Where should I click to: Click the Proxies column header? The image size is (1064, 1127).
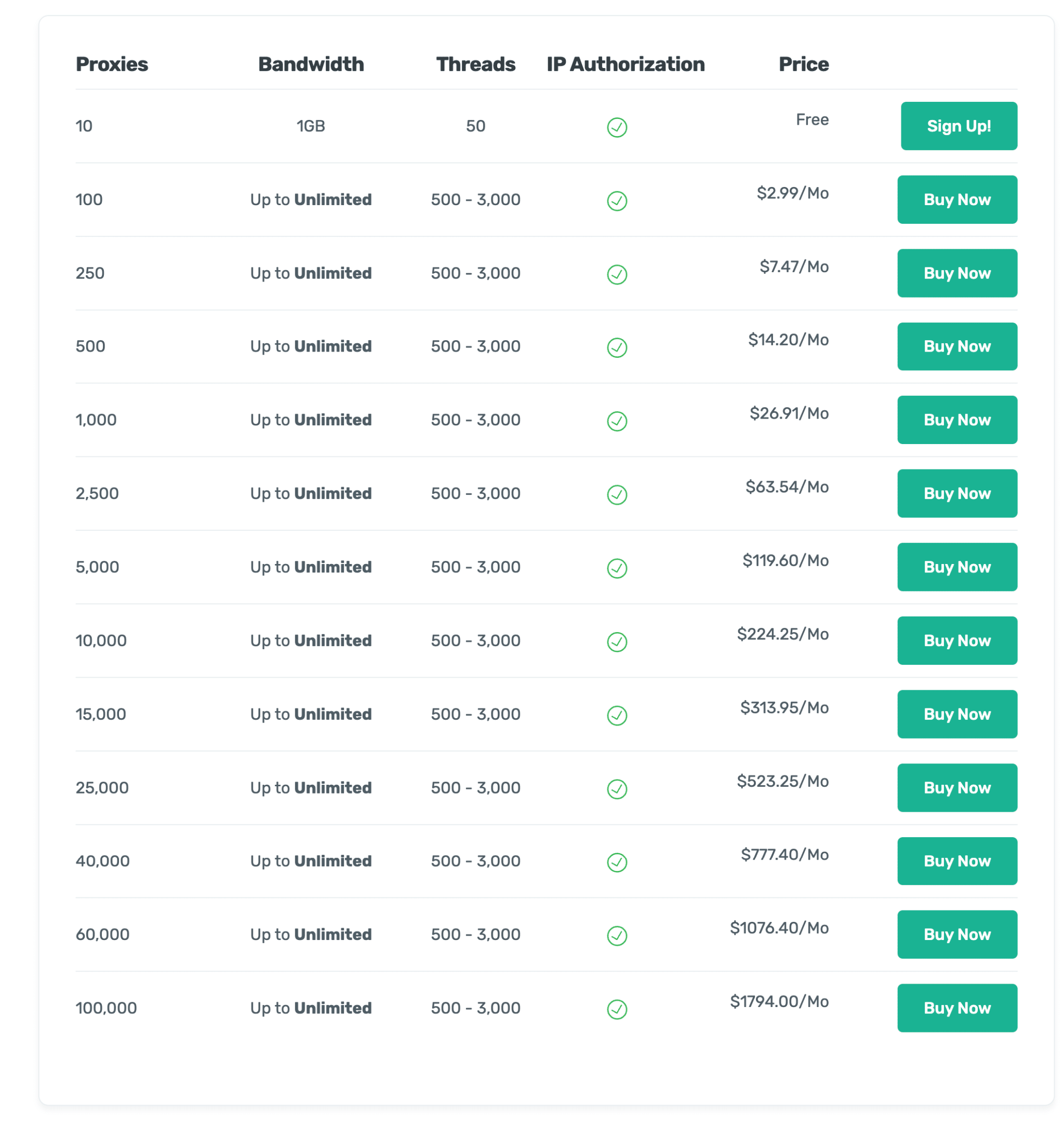(x=112, y=64)
